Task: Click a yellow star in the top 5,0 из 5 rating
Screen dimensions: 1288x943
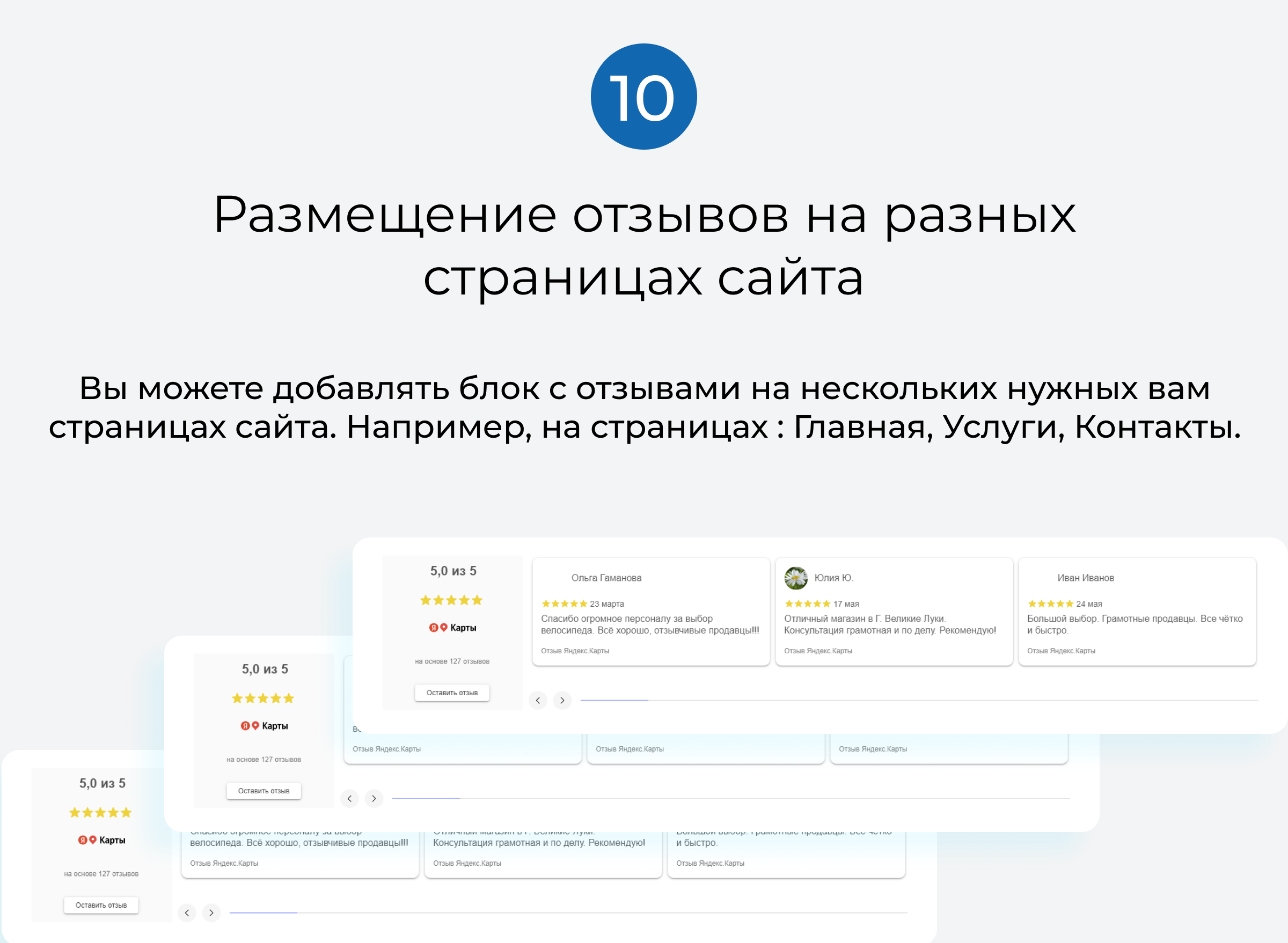Action: pyautogui.click(x=451, y=600)
